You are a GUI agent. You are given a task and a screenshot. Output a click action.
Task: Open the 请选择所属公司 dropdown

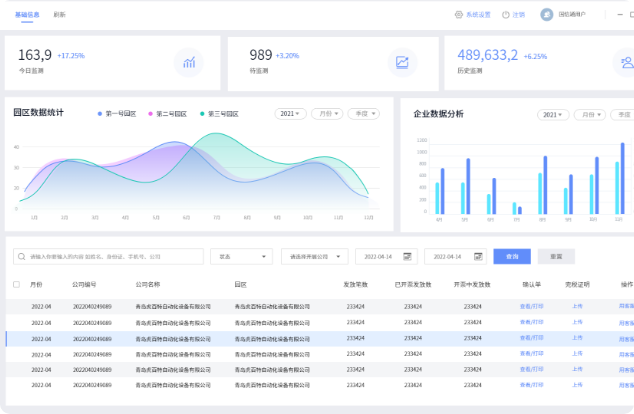[314, 257]
